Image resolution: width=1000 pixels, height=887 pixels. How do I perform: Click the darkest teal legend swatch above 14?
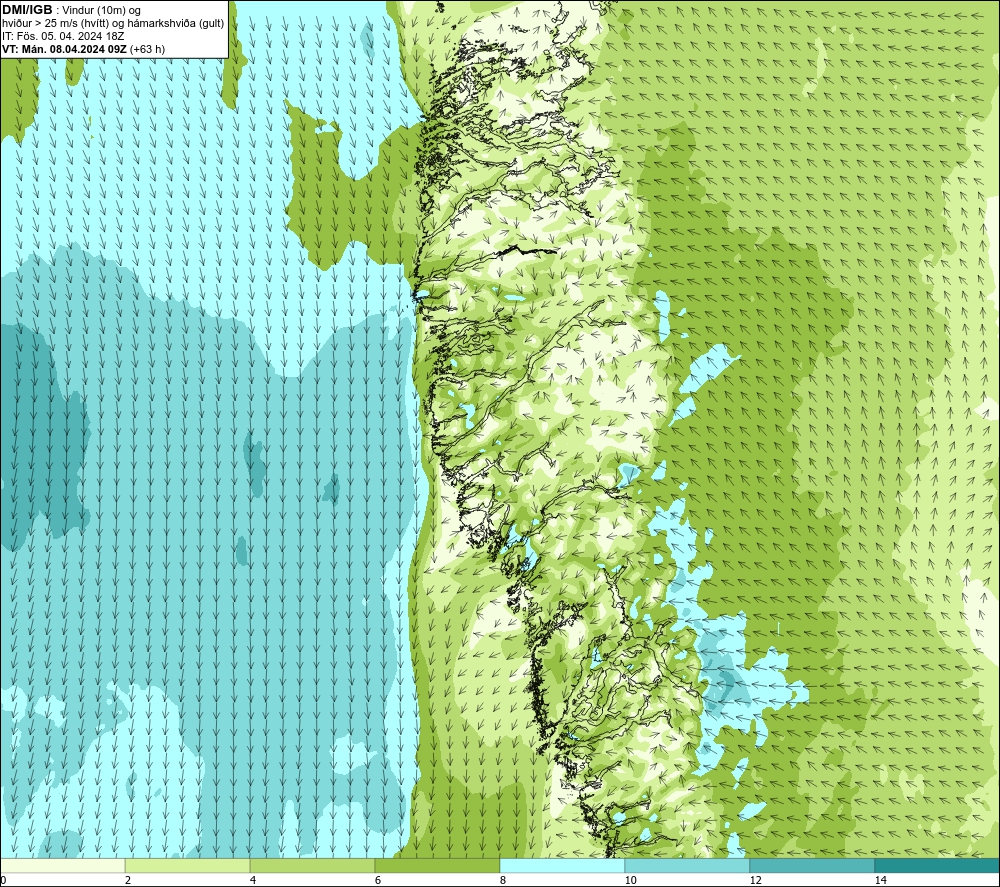[937, 866]
